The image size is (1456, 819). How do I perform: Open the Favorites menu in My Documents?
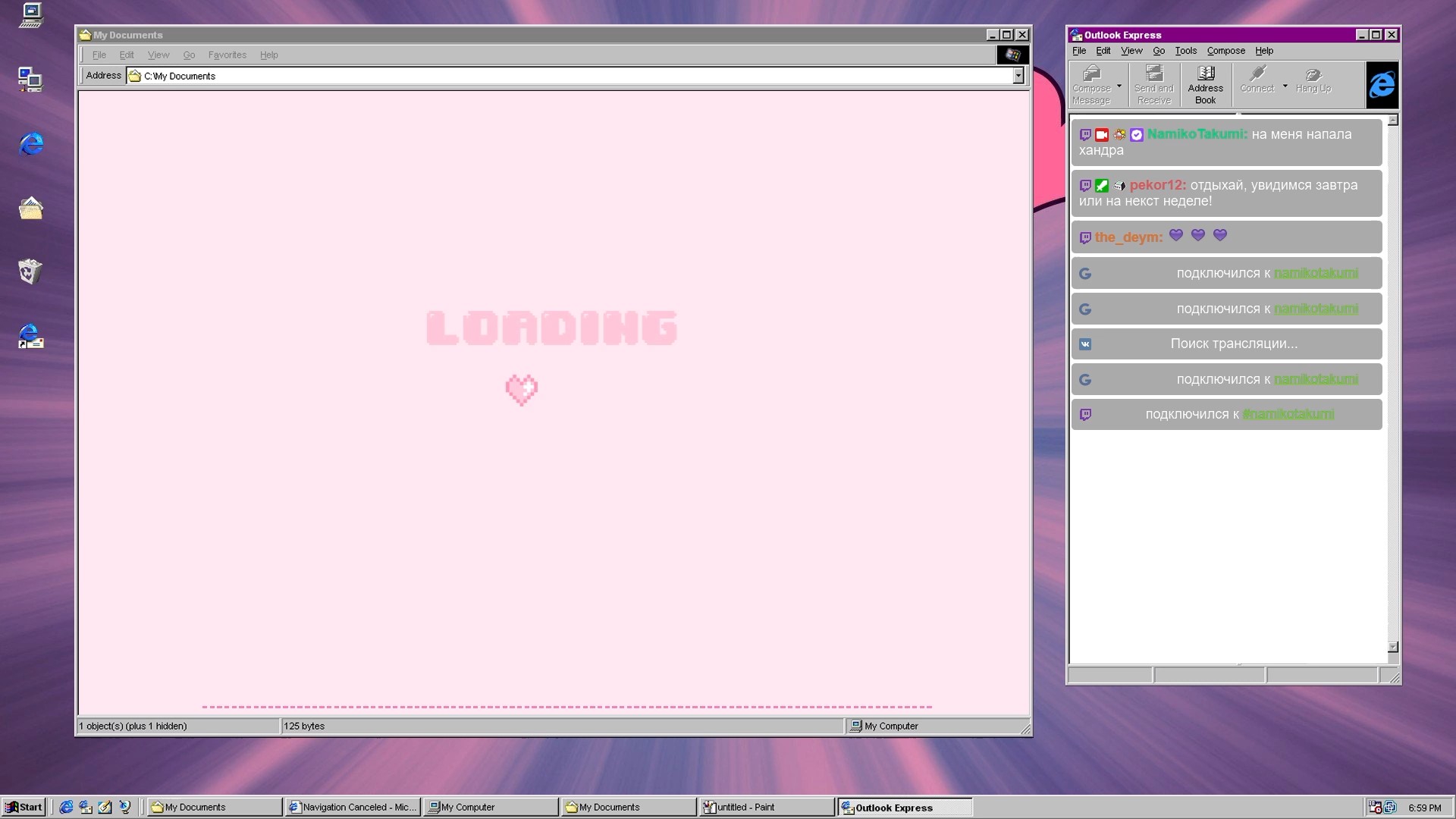click(227, 55)
